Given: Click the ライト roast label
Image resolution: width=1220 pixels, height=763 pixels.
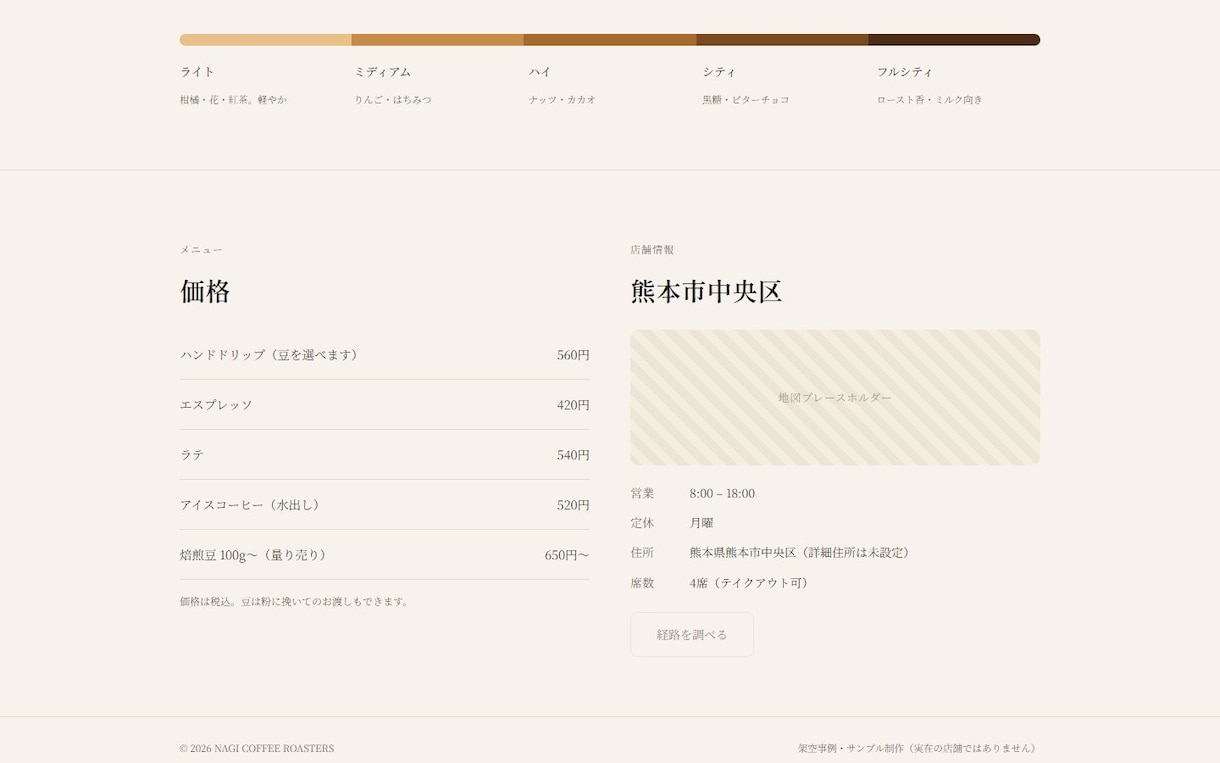Looking at the screenshot, I should click(197, 72).
